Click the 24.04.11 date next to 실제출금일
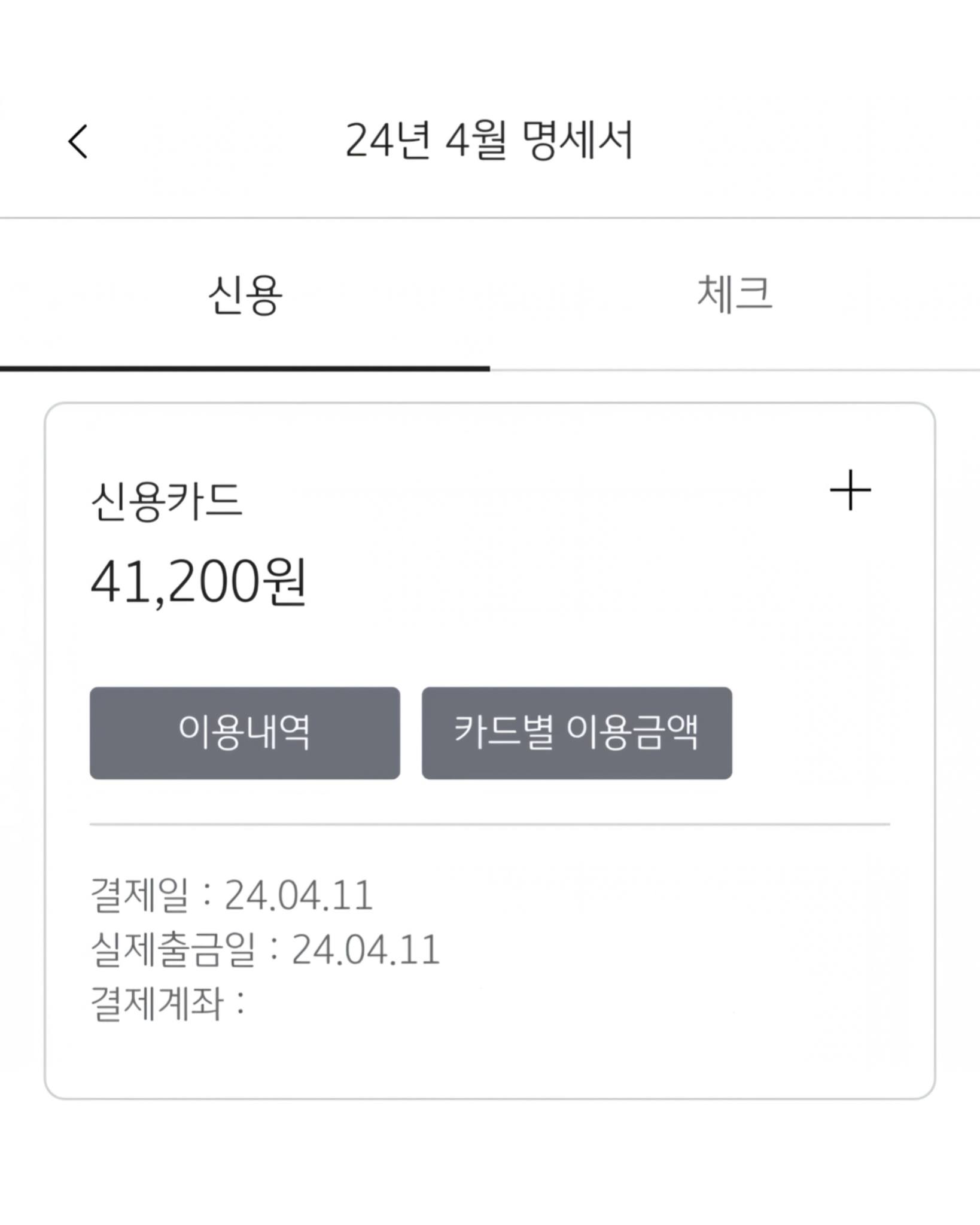Viewport: 980px width, 1225px height. [x=366, y=949]
